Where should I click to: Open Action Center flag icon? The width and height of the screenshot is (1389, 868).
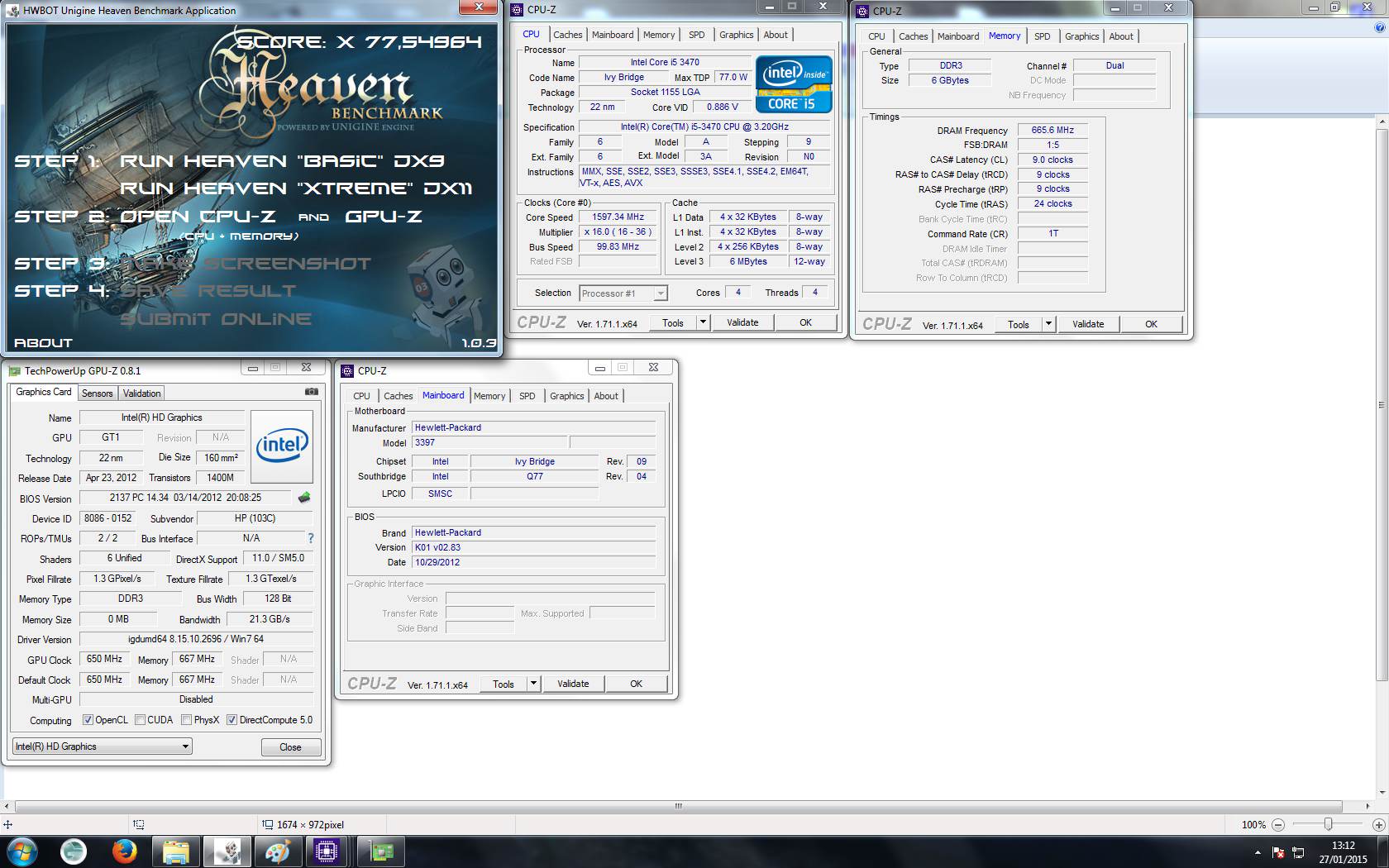[1278, 852]
